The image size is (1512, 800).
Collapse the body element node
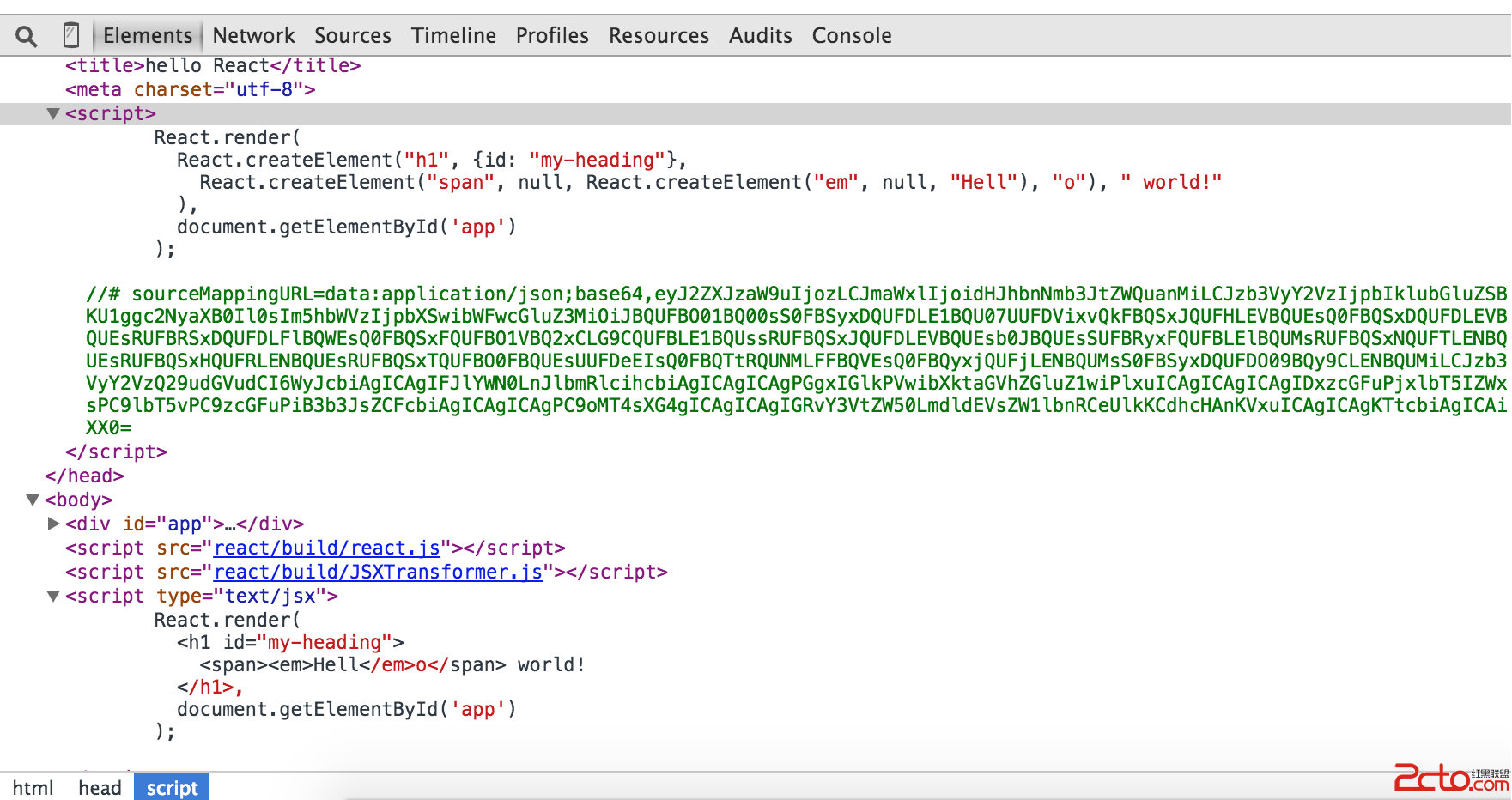tap(33, 500)
